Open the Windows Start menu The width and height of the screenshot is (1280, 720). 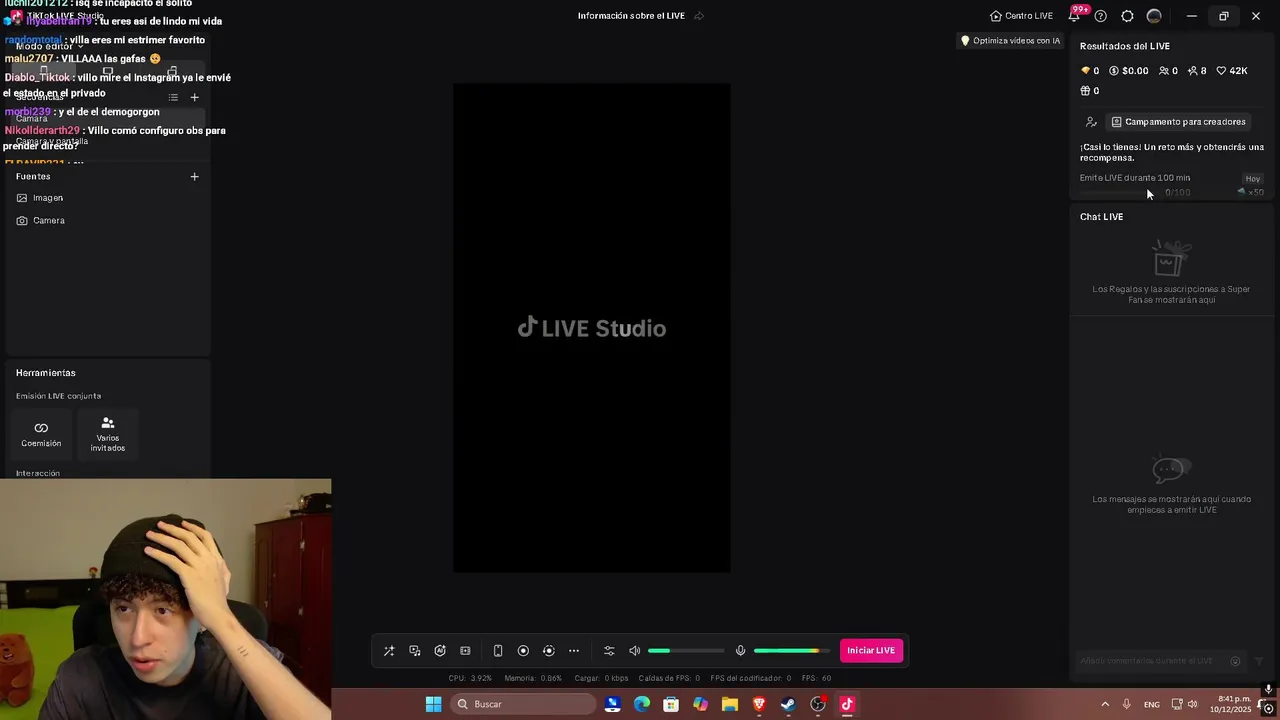click(x=433, y=704)
